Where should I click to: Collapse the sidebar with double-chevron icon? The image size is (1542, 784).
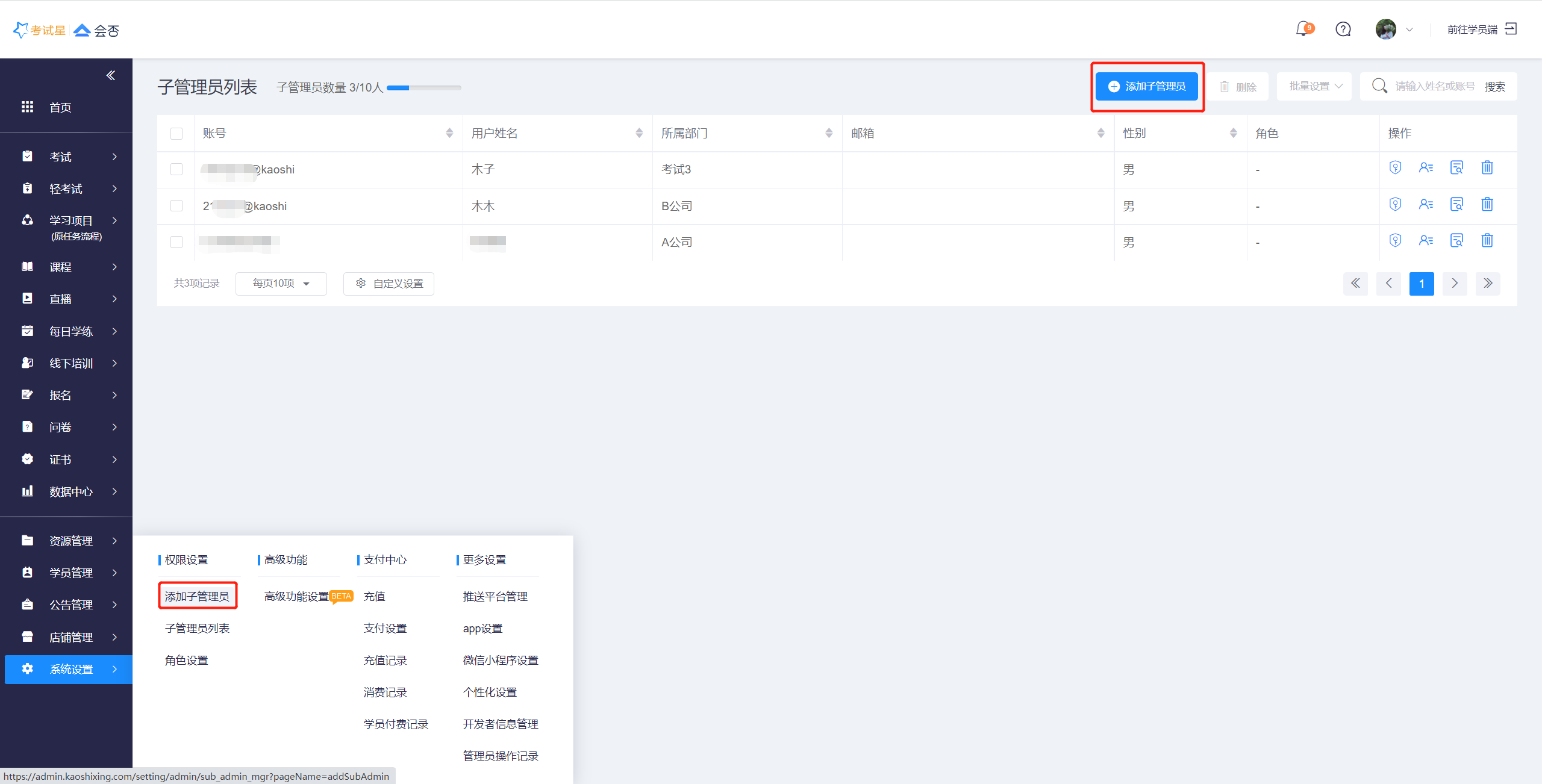click(111, 75)
